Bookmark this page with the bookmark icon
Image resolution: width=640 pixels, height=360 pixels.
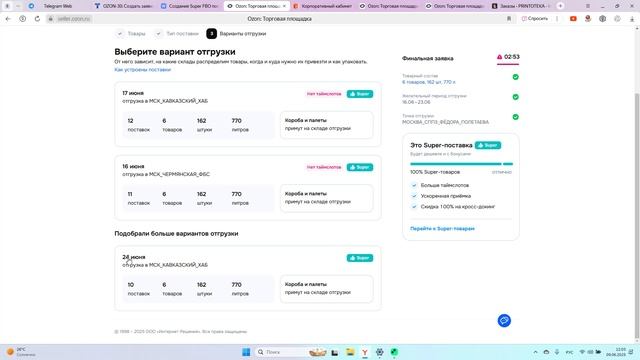(509, 19)
